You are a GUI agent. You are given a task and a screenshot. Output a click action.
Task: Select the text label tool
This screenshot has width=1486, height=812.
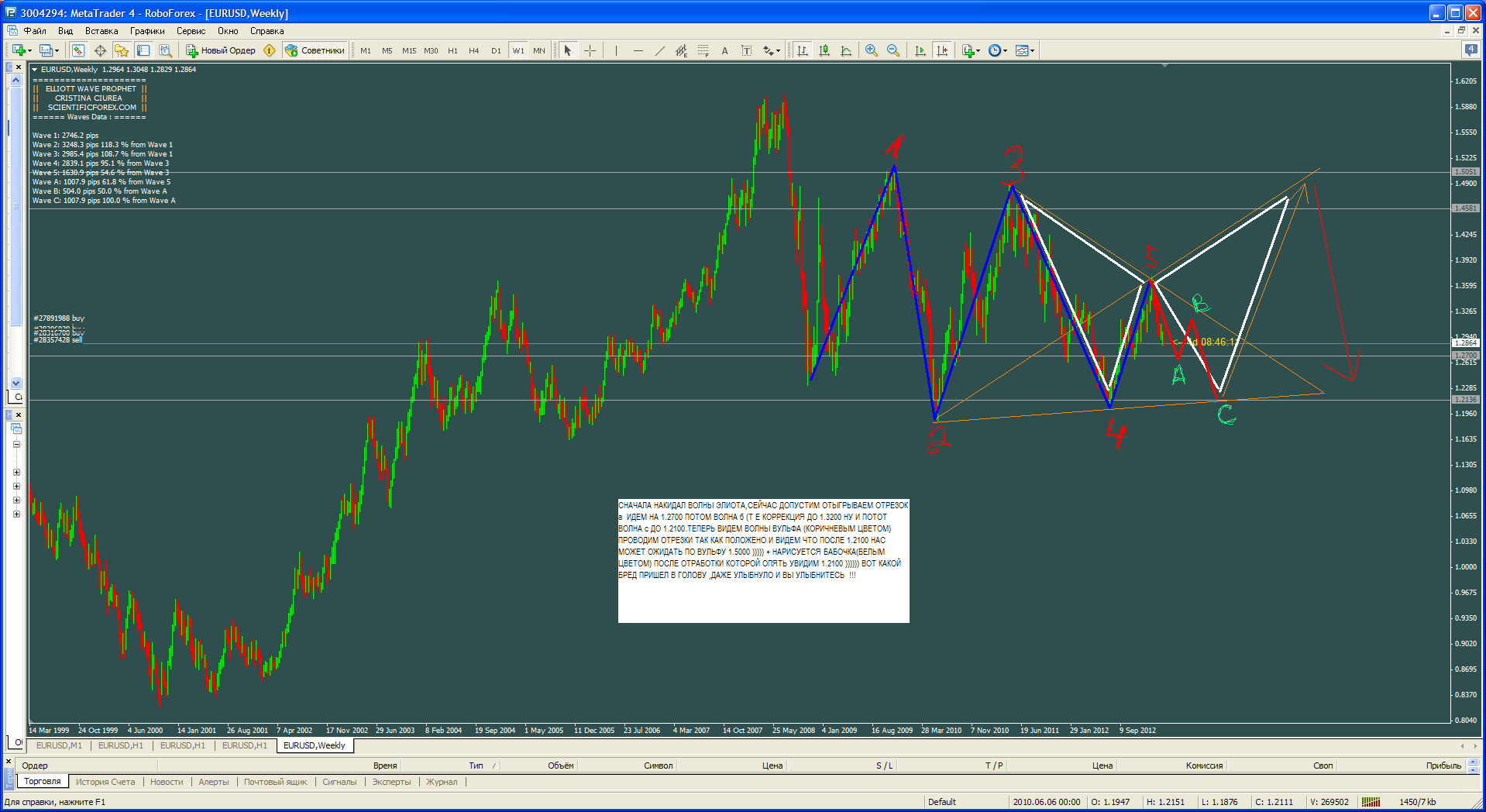click(724, 50)
